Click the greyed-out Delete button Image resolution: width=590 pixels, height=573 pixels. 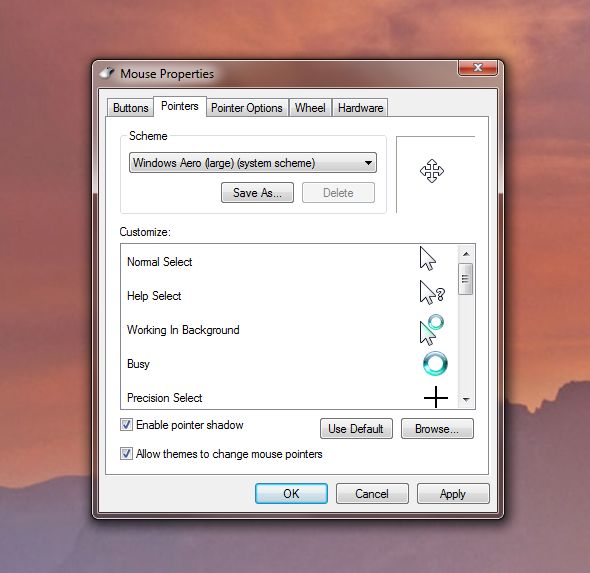coord(338,193)
